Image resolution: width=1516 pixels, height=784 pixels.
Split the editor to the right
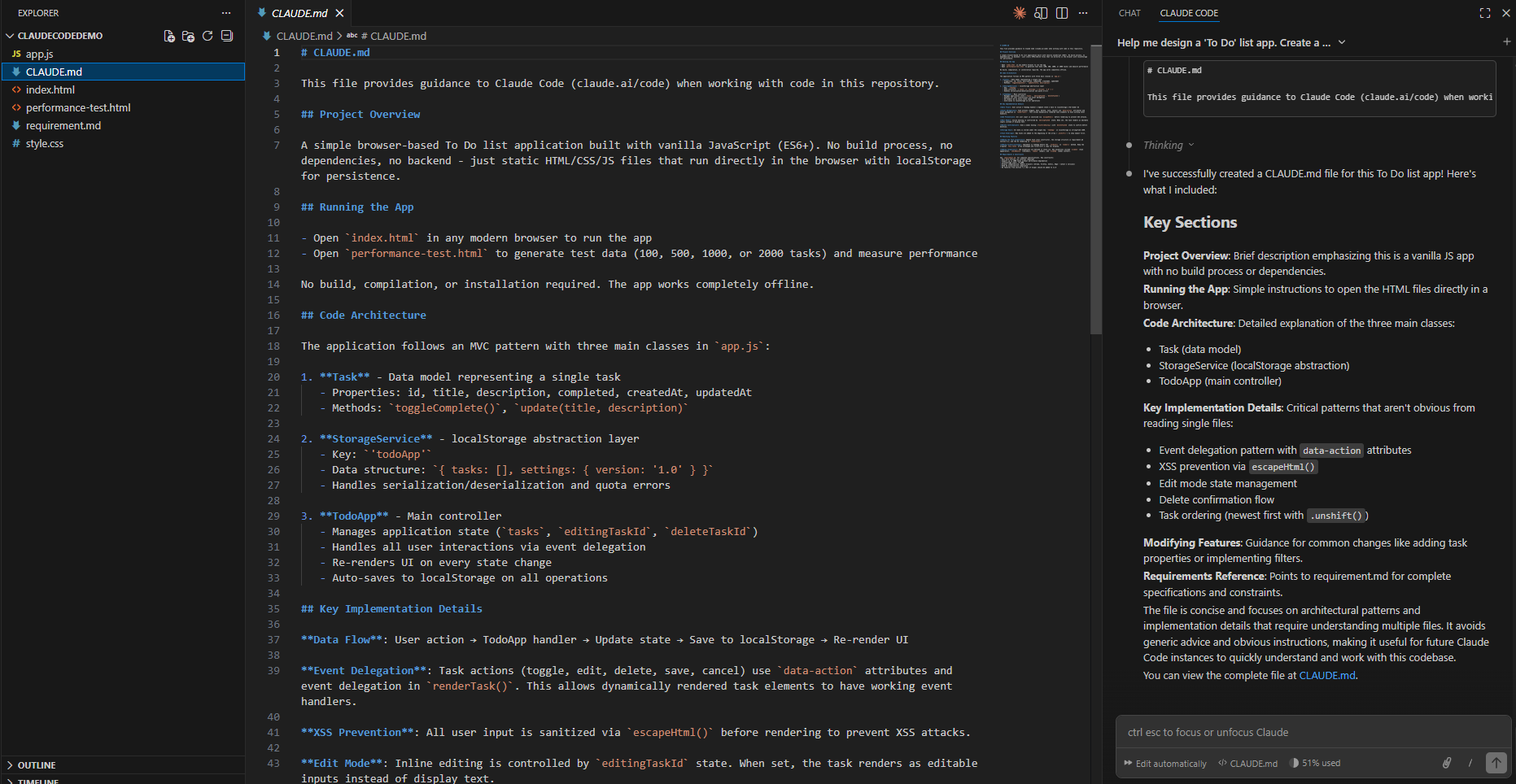click(x=1062, y=13)
